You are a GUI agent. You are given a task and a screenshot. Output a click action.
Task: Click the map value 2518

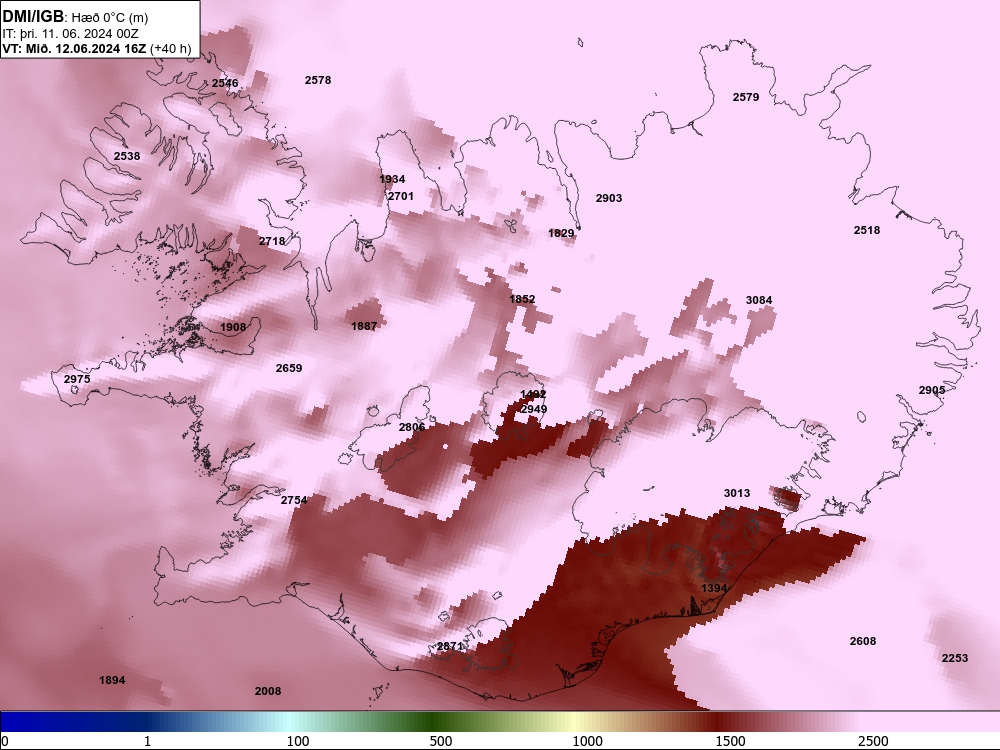(x=867, y=230)
